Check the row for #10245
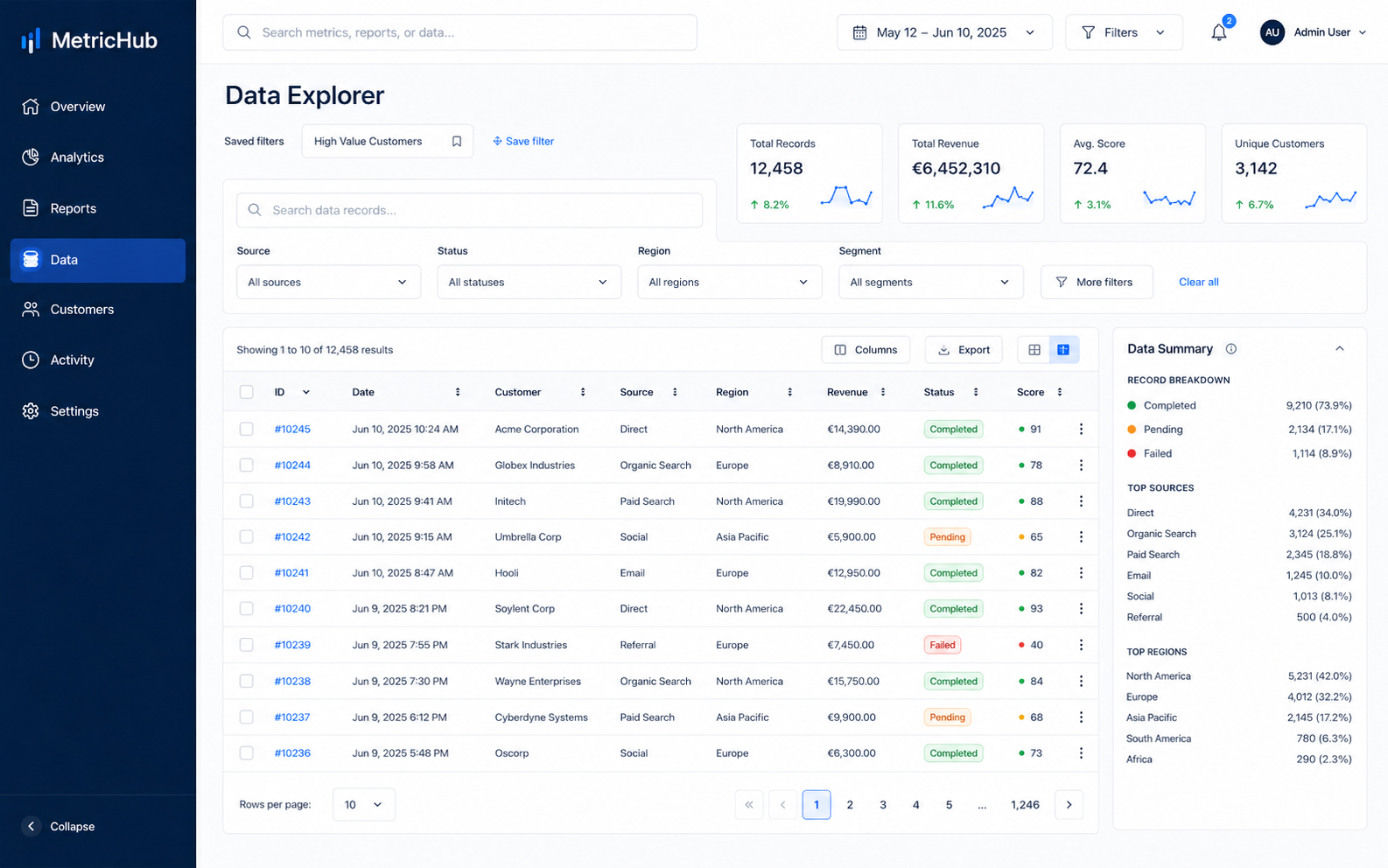Image resolution: width=1388 pixels, height=868 pixels. 247,430
